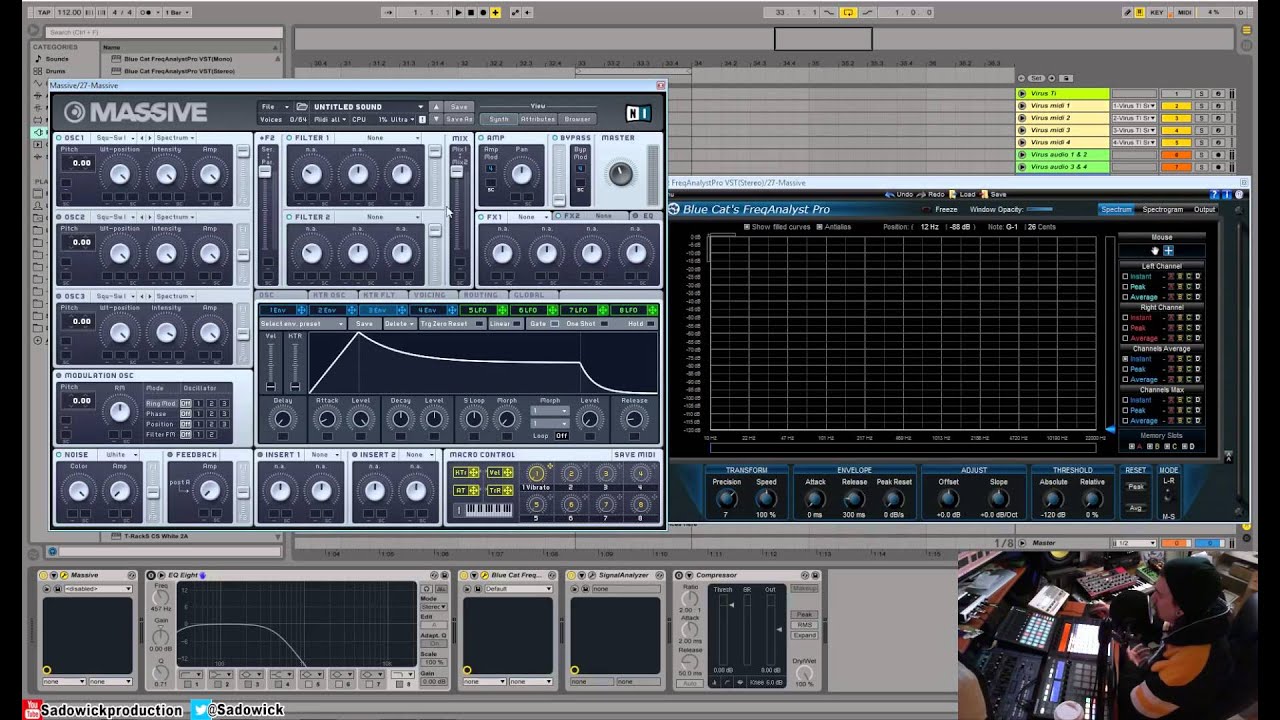This screenshot has height=720, width=1280.
Task: Click the Vel envelope slider in Massive
Action: [x=272, y=365]
